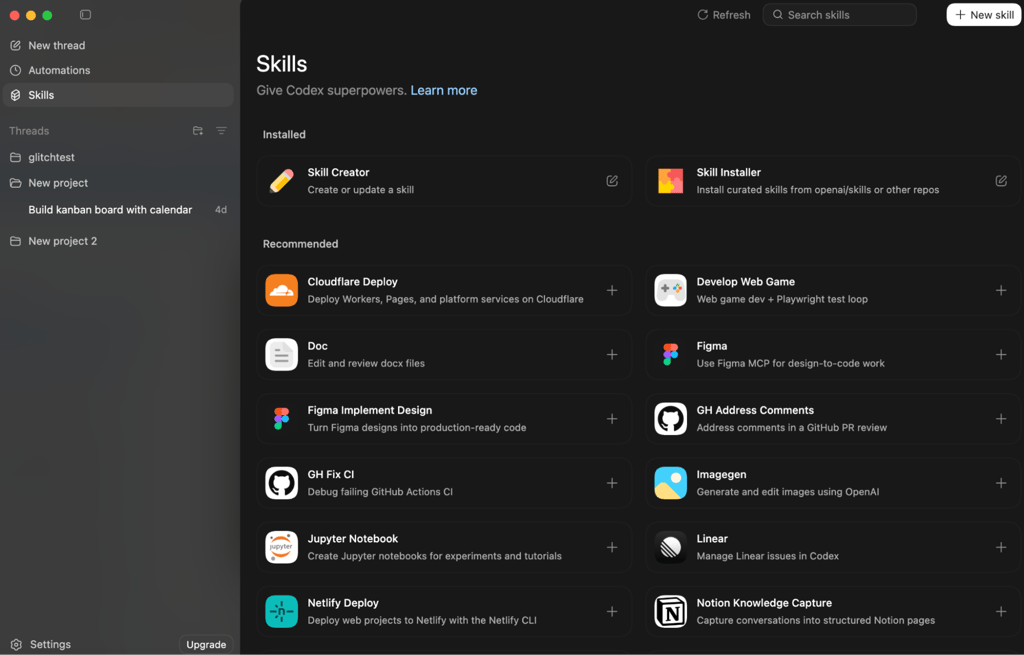
Task: Click the Figma Implement Design logo
Action: [x=281, y=419]
